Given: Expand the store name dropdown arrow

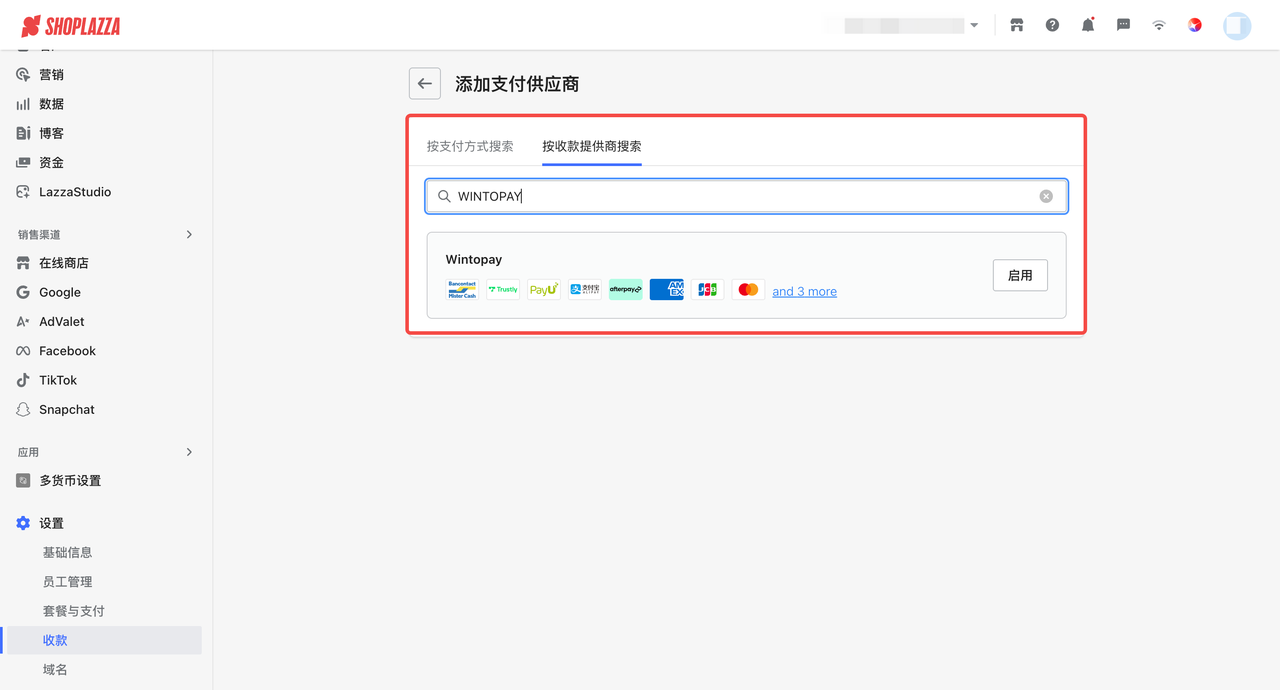Looking at the screenshot, I should 974,26.
